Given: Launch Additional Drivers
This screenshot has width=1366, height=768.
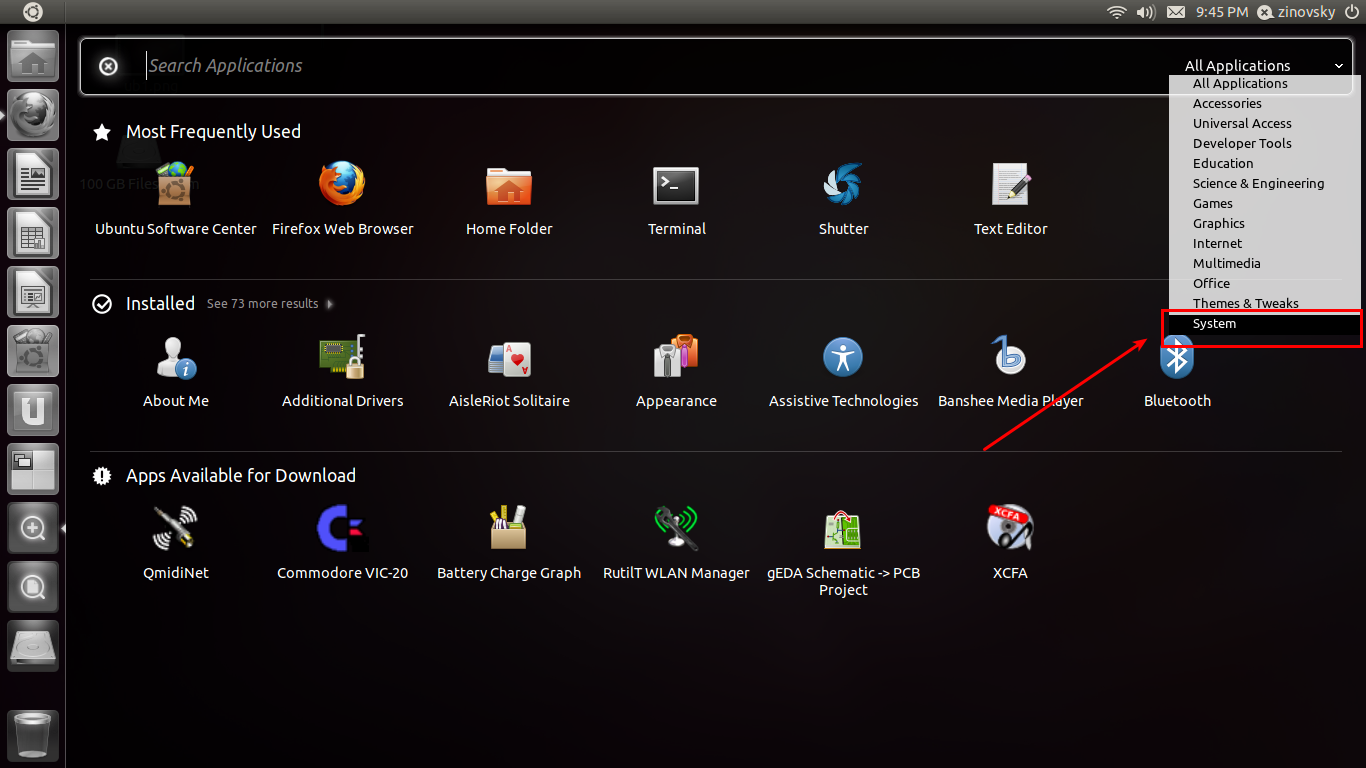Looking at the screenshot, I should click(x=342, y=372).
